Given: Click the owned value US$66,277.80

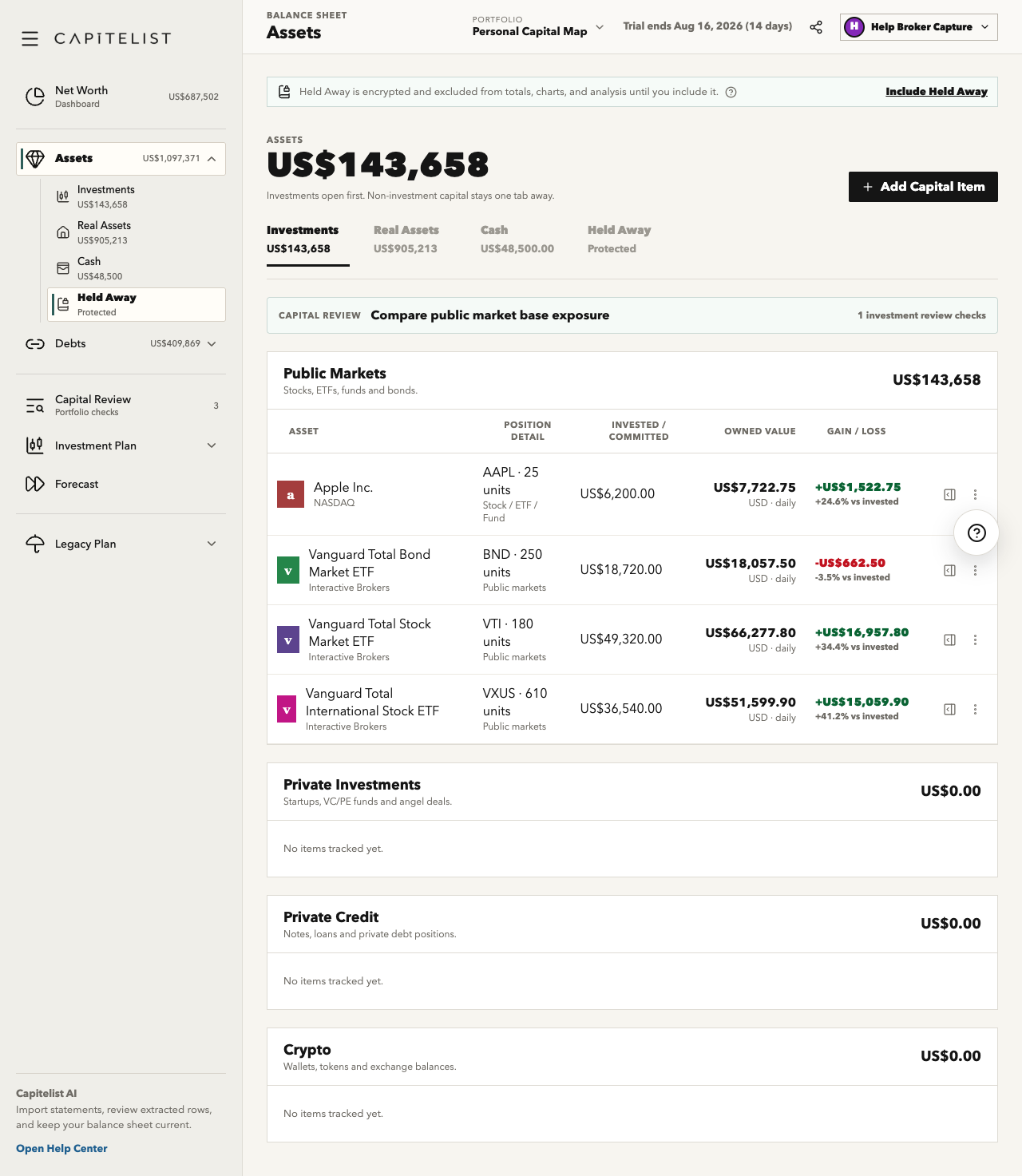Looking at the screenshot, I should pos(751,632).
